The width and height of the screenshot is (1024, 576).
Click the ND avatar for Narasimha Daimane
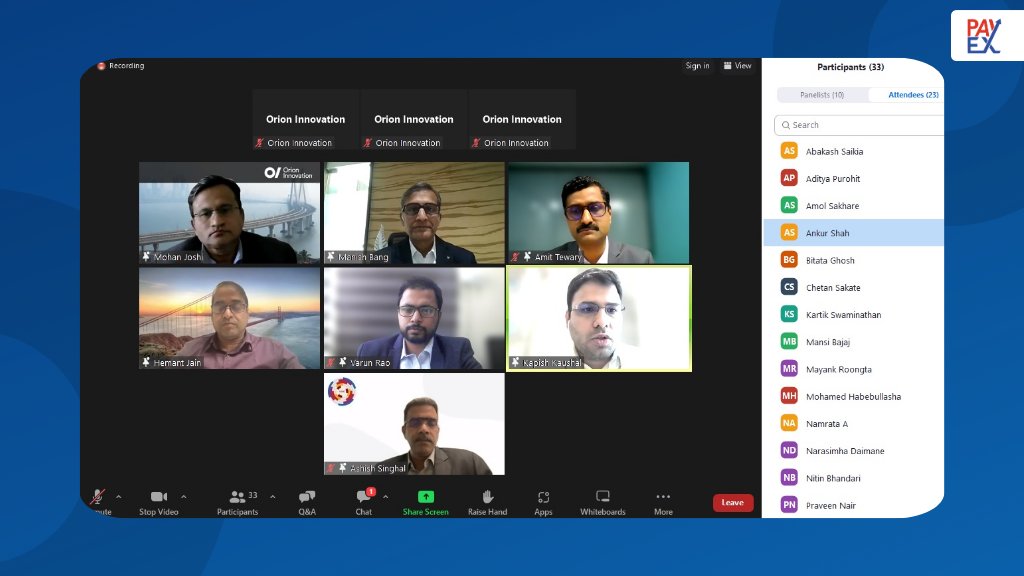point(789,450)
